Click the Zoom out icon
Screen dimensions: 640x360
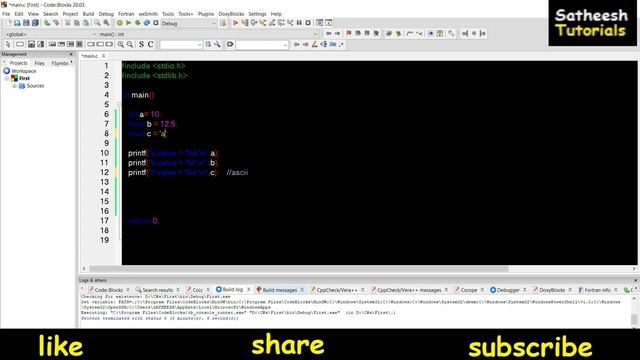[129, 44]
